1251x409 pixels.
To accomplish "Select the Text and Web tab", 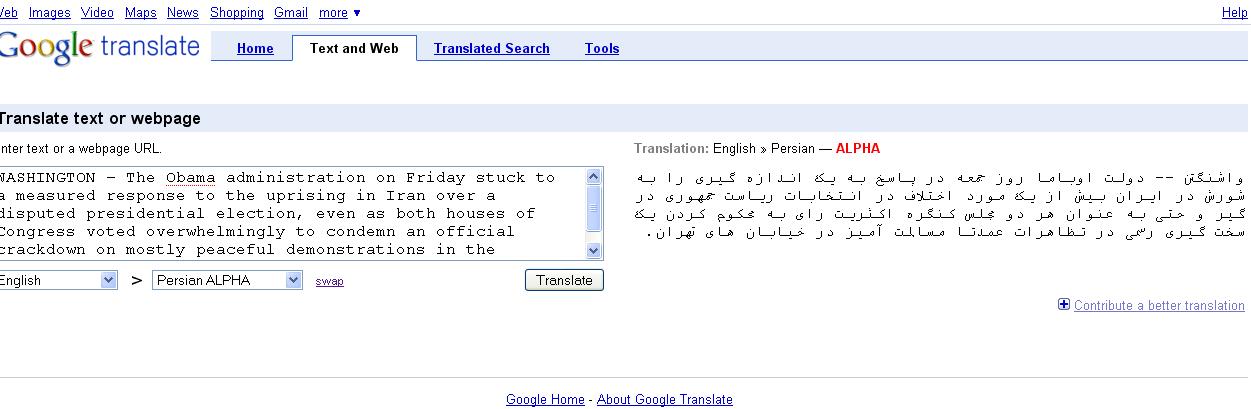I will tap(354, 48).
